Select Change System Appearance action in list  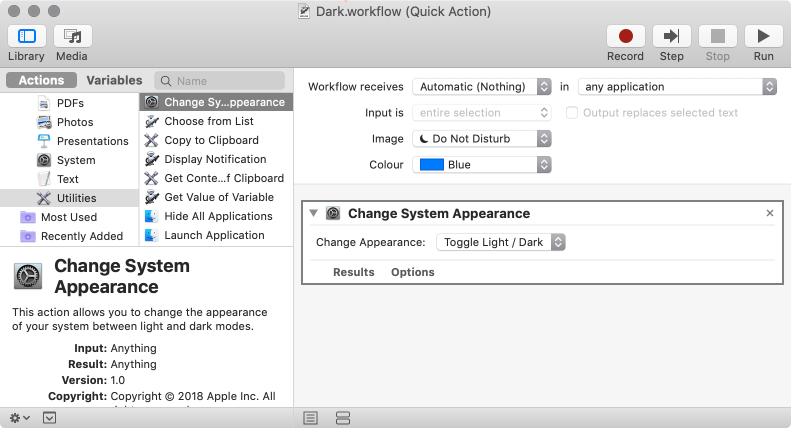click(x=216, y=102)
